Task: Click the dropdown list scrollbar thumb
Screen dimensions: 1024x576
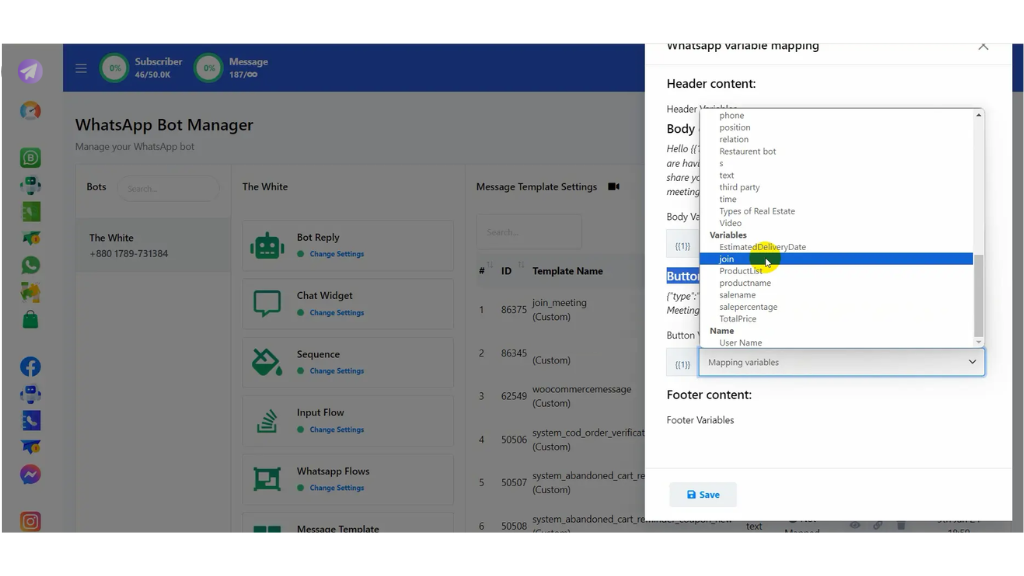Action: [978, 295]
